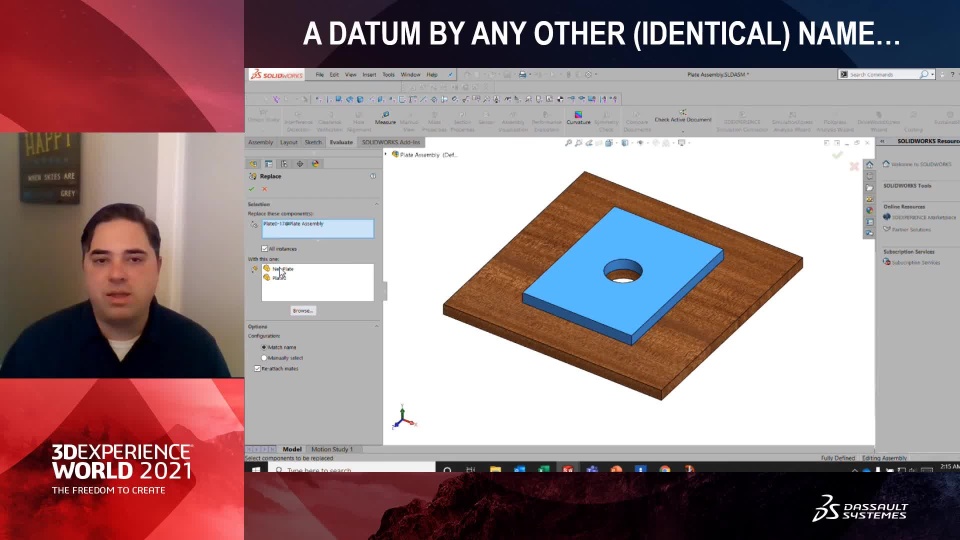Image resolution: width=960 pixels, height=540 pixels.
Task: Switch to DimXpertManager tab icon
Action: tap(300, 163)
